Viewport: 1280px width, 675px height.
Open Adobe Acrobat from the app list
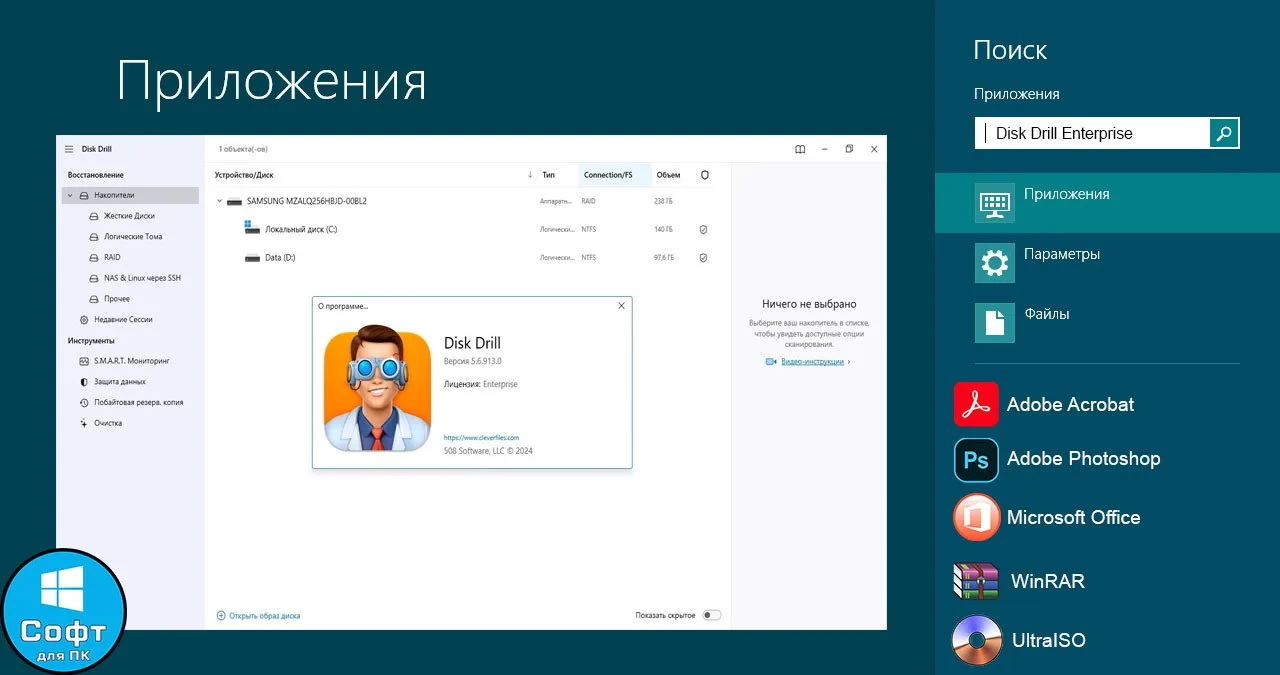1045,405
